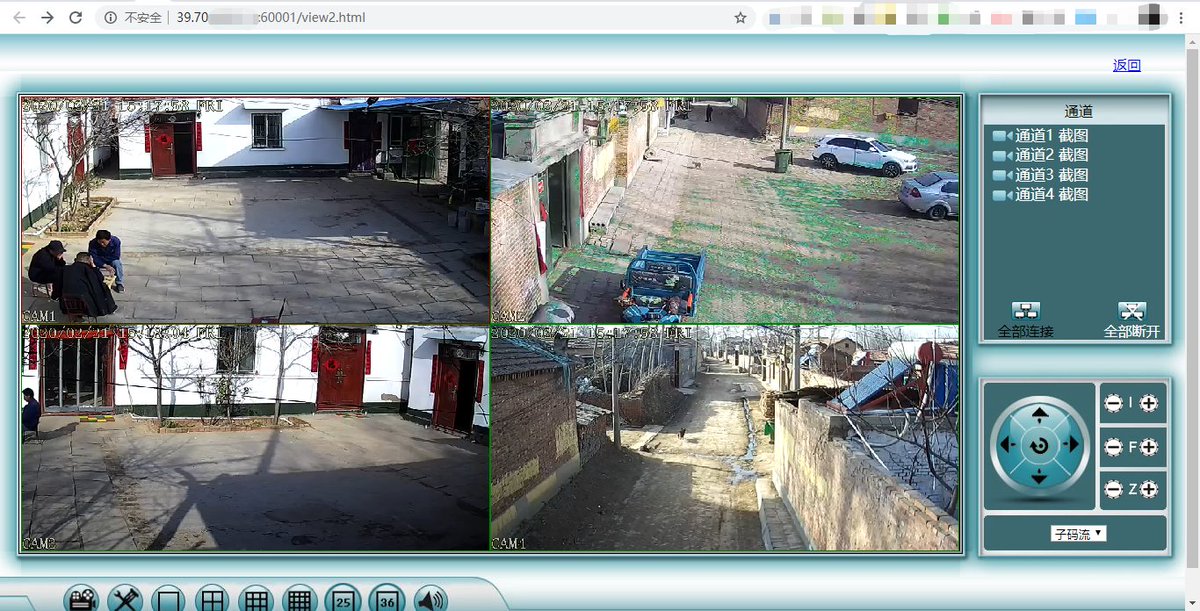
Task: Select the nine-split 3x3 grid layout
Action: click(x=257, y=598)
